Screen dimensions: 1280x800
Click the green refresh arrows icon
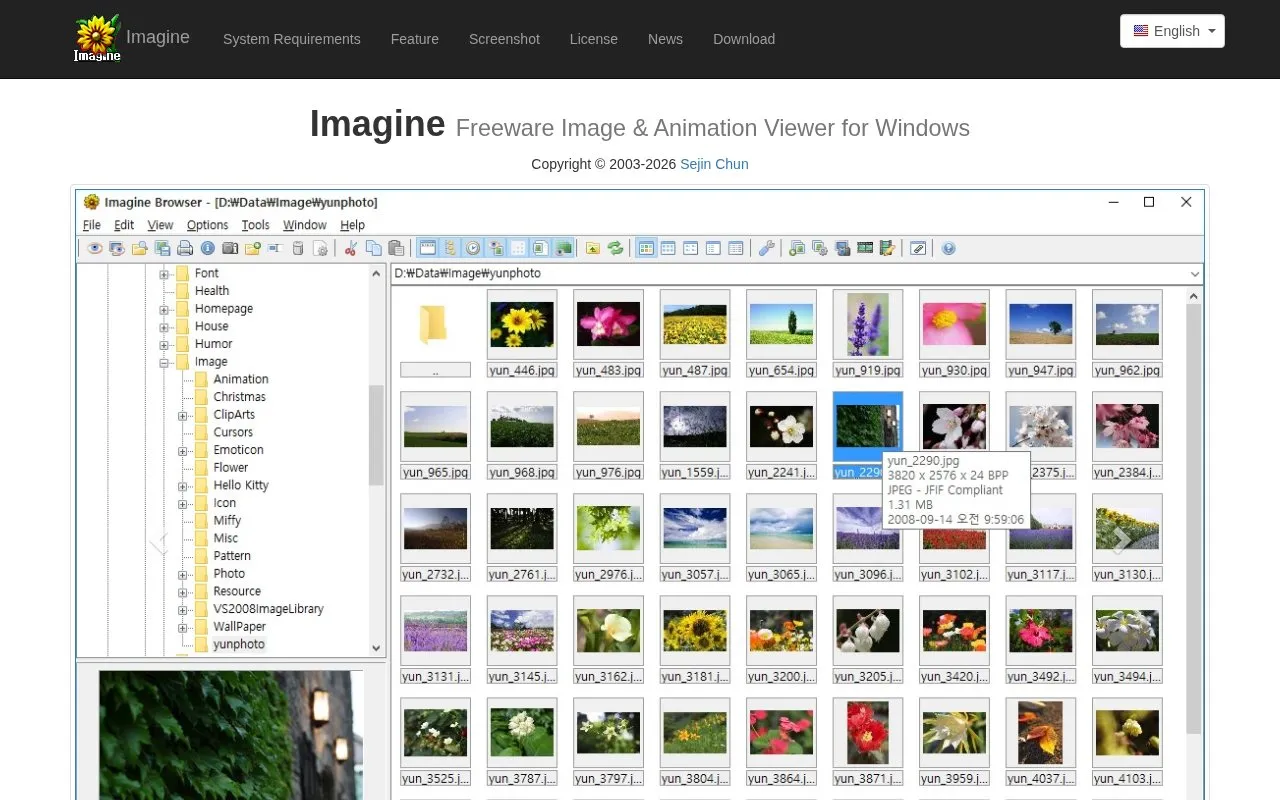616,248
